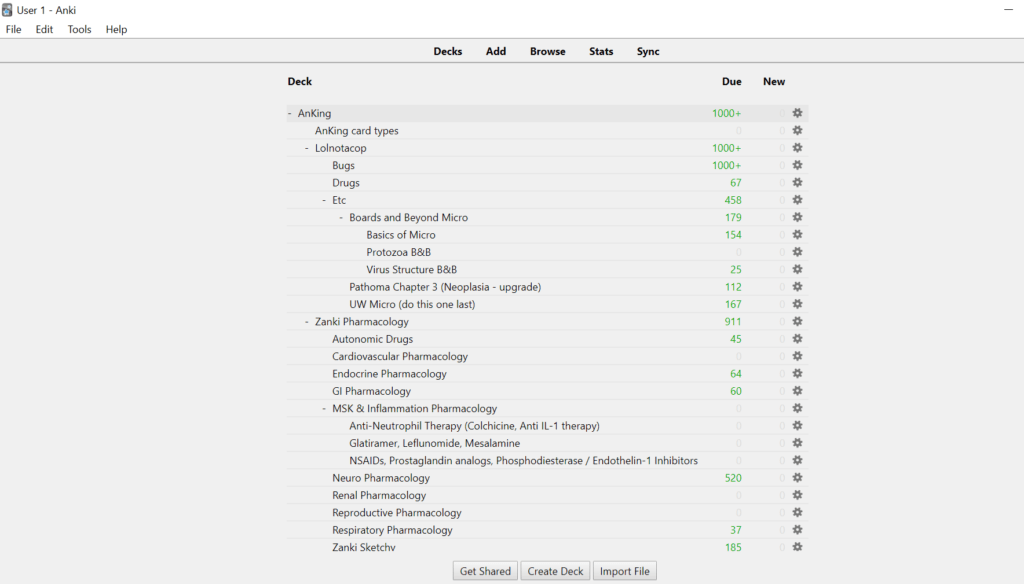Open AnKing card types deck
This screenshot has width=1024, height=584.
[357, 131]
